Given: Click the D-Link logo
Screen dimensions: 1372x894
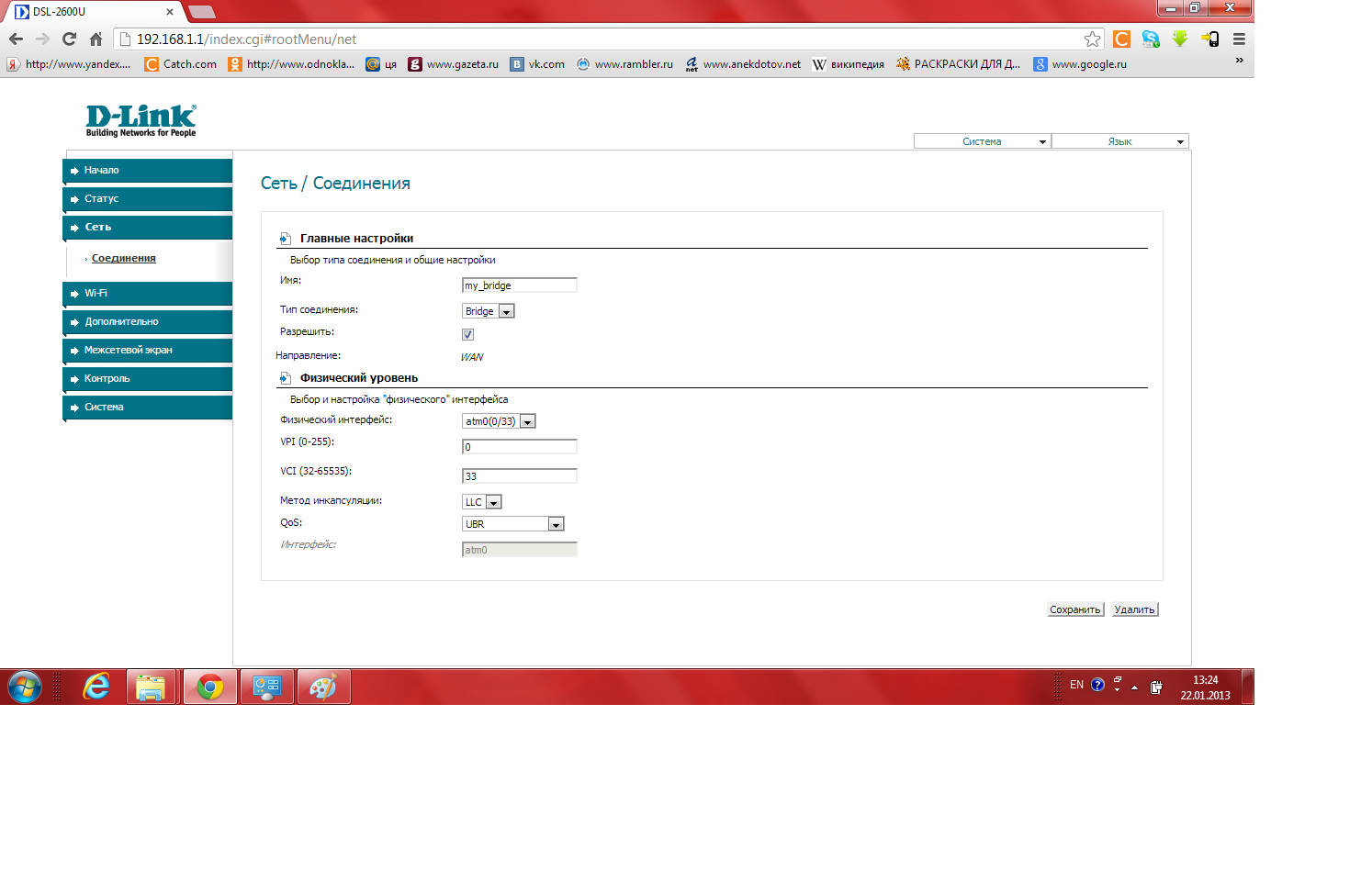Looking at the screenshot, I should point(141,120).
